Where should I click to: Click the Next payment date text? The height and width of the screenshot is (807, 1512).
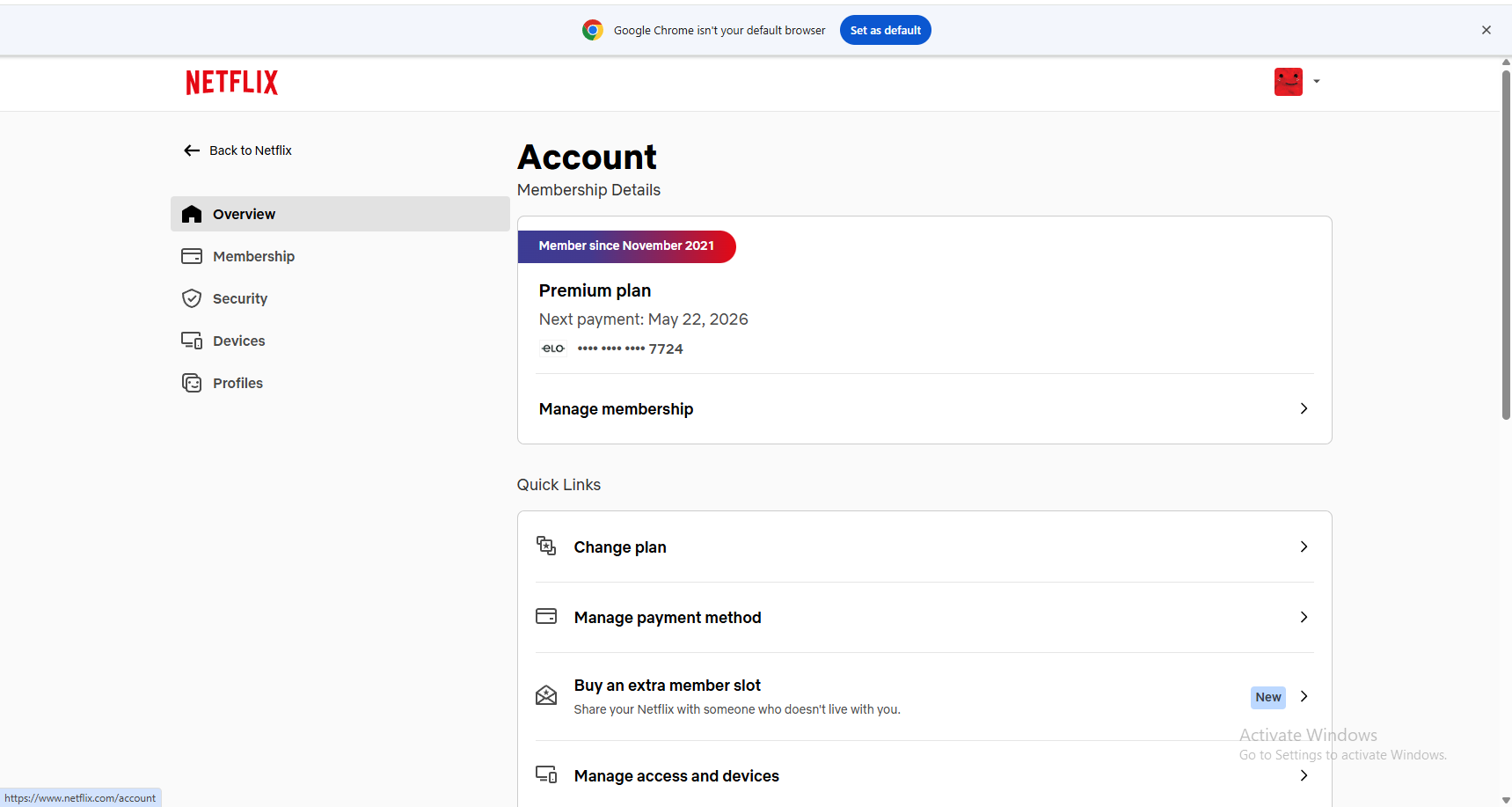point(644,319)
